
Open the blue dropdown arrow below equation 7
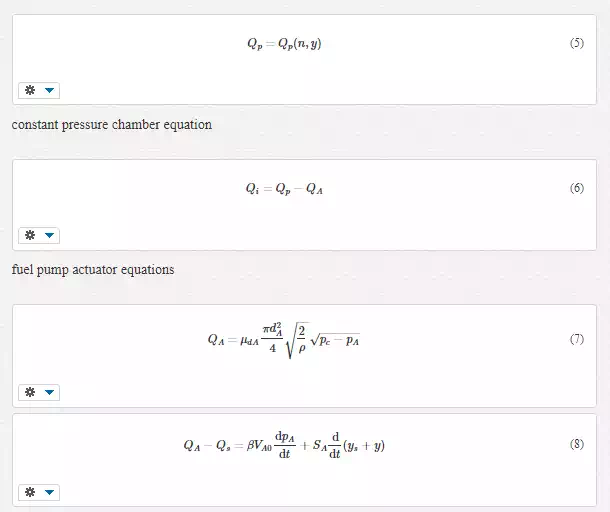49,392
